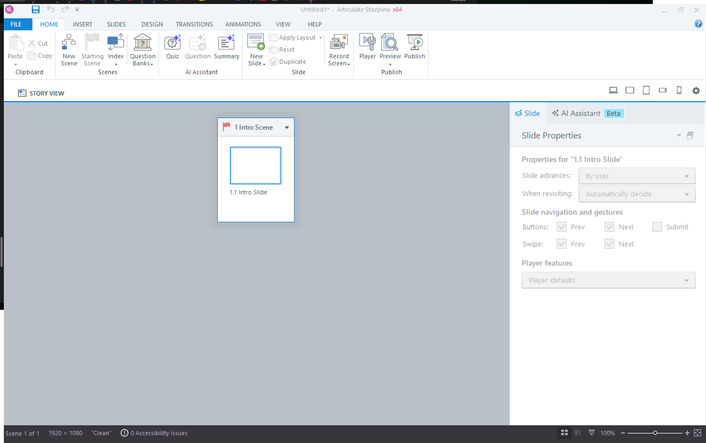Click the Publish icon
This screenshot has height=443, width=706.
[414, 46]
